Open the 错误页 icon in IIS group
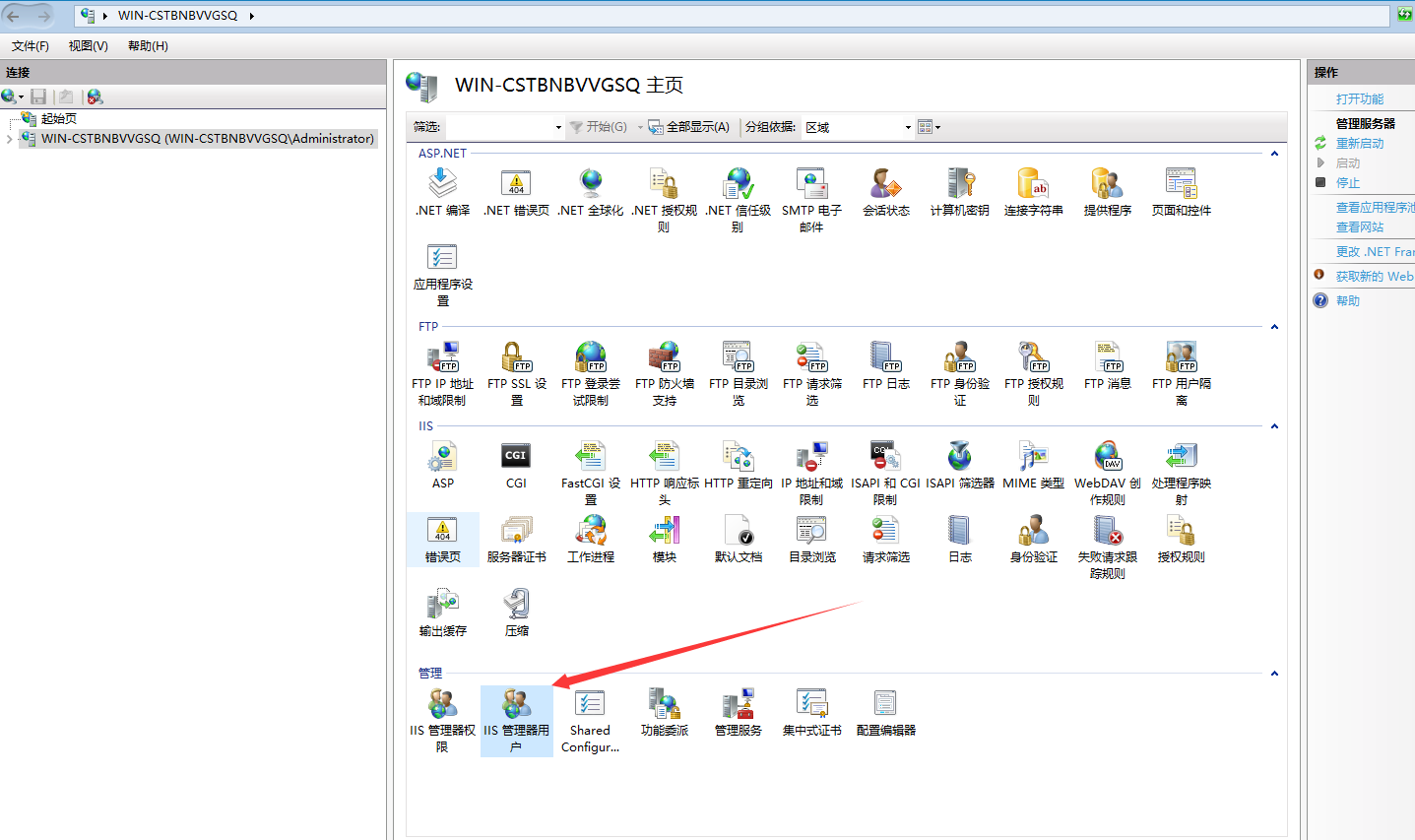This screenshot has height=840, width=1415. point(443,539)
